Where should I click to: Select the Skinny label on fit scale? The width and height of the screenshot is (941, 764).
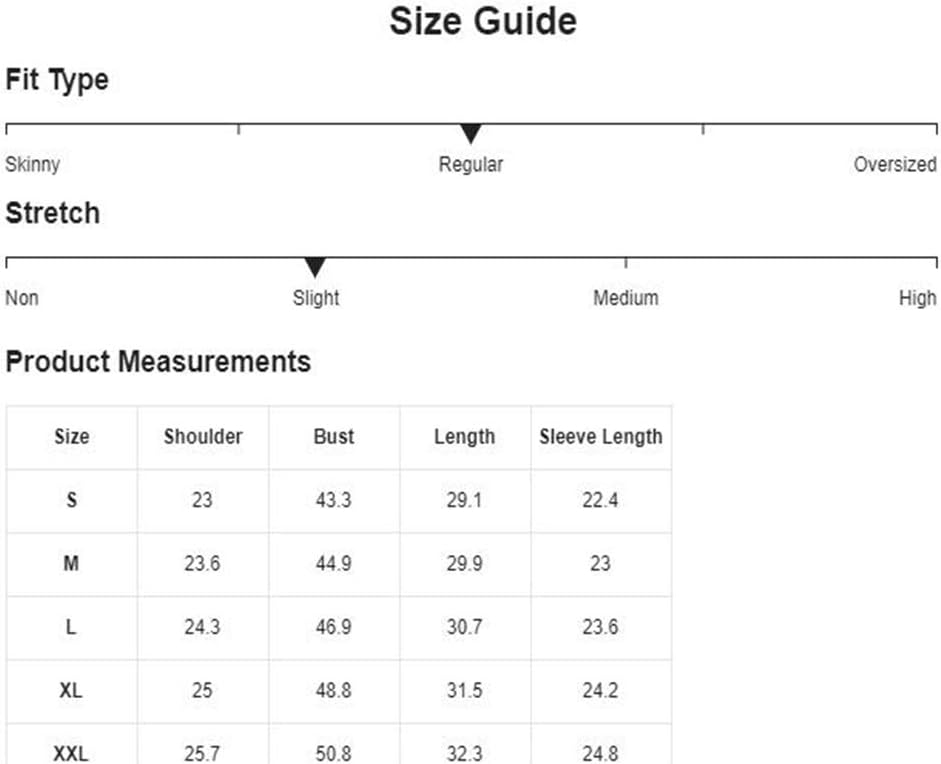pos(32,164)
